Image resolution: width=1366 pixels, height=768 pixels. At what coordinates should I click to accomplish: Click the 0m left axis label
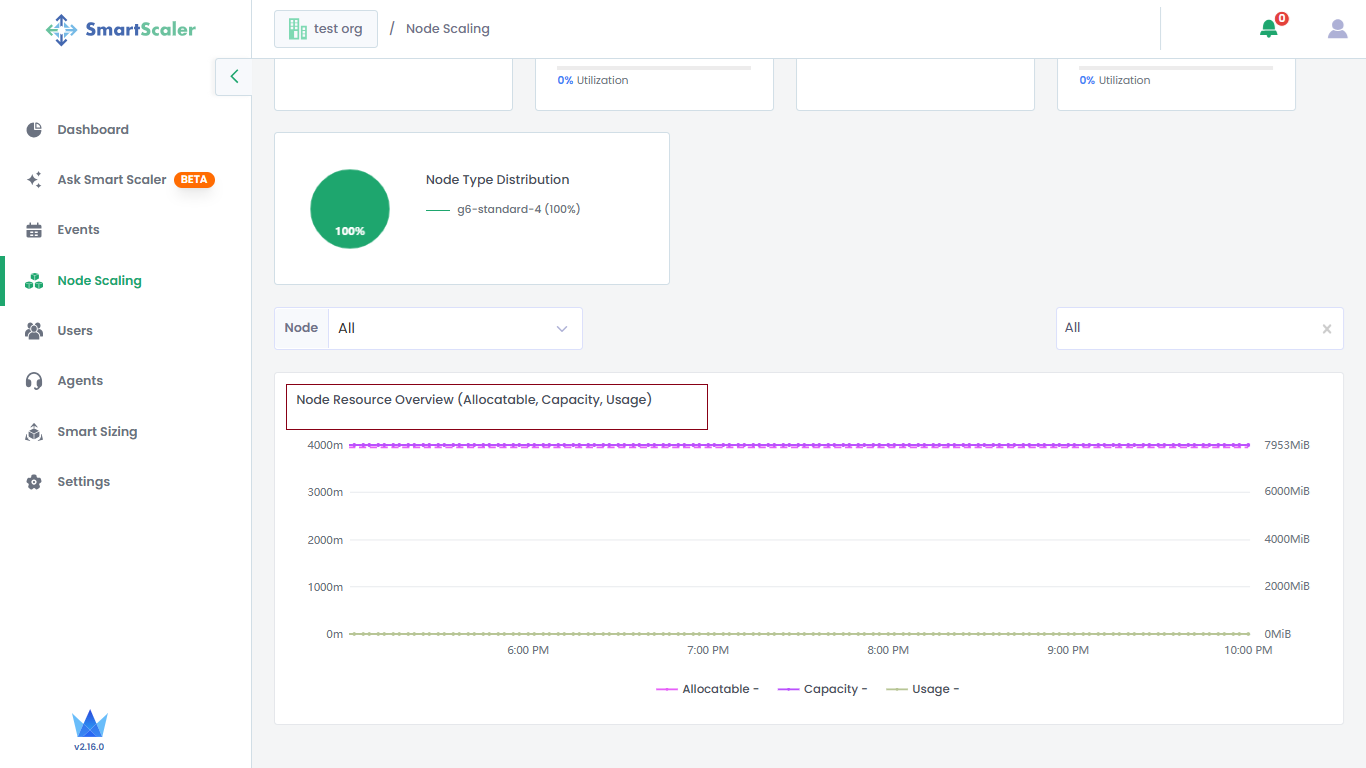[335, 634]
